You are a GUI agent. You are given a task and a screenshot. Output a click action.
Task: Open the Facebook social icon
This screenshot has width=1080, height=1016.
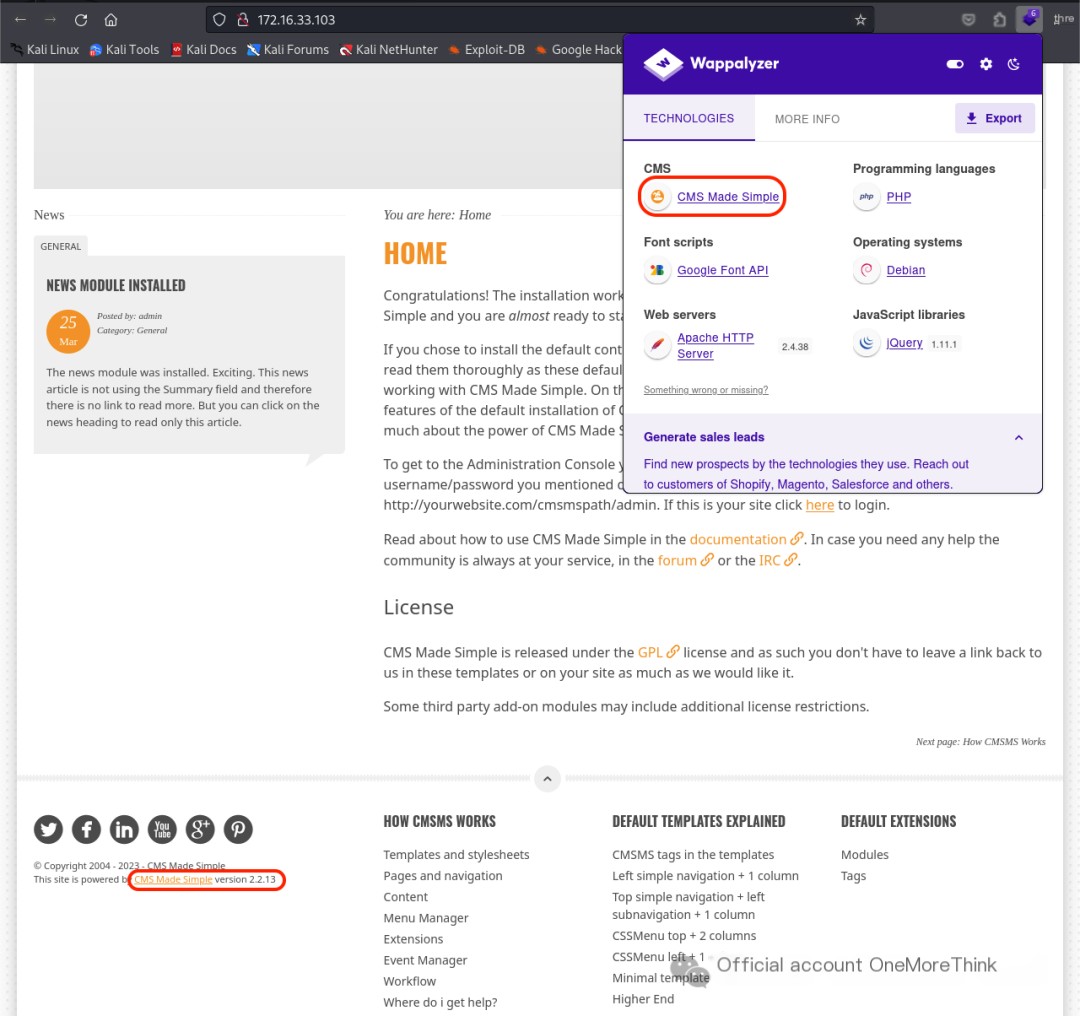[86, 829]
